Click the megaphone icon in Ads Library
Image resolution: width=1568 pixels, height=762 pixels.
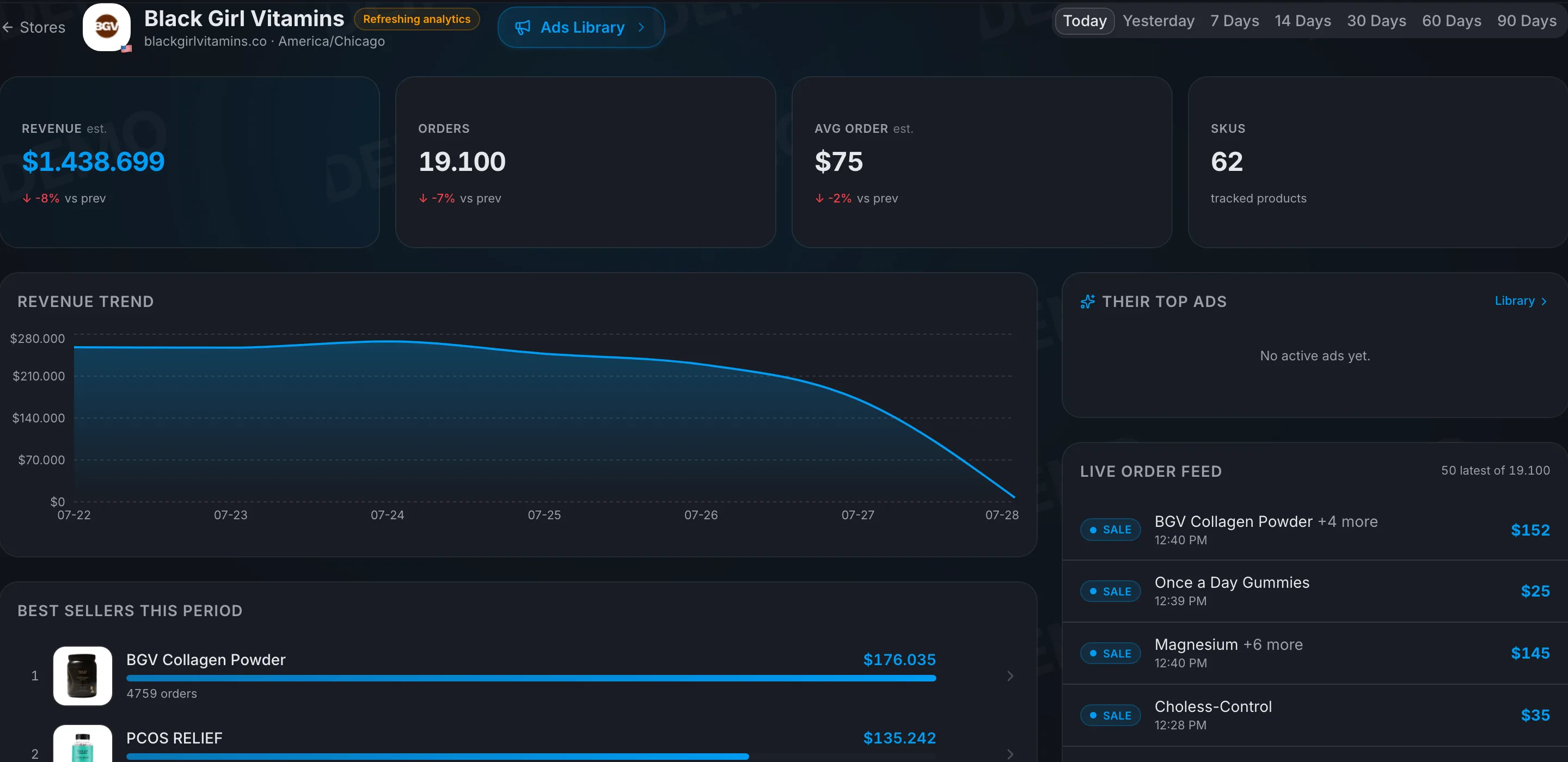522,27
